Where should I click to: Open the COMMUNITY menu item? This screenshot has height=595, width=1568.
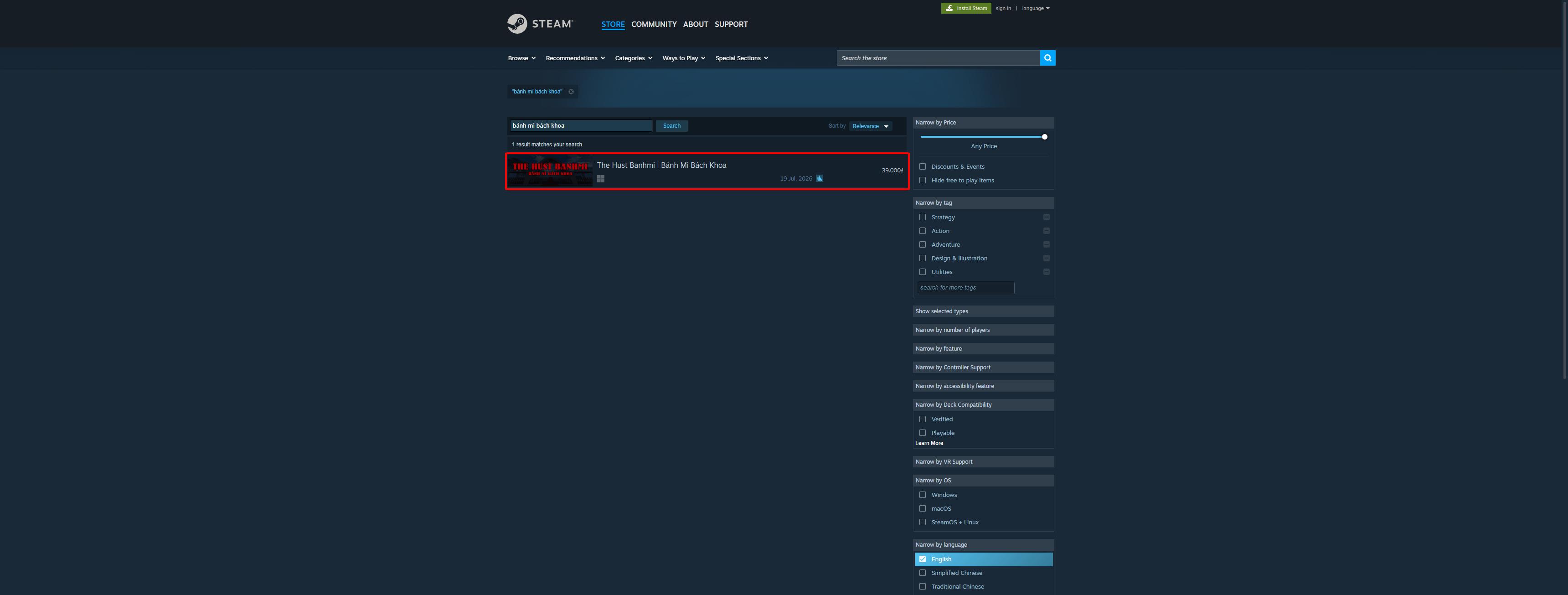[x=654, y=24]
